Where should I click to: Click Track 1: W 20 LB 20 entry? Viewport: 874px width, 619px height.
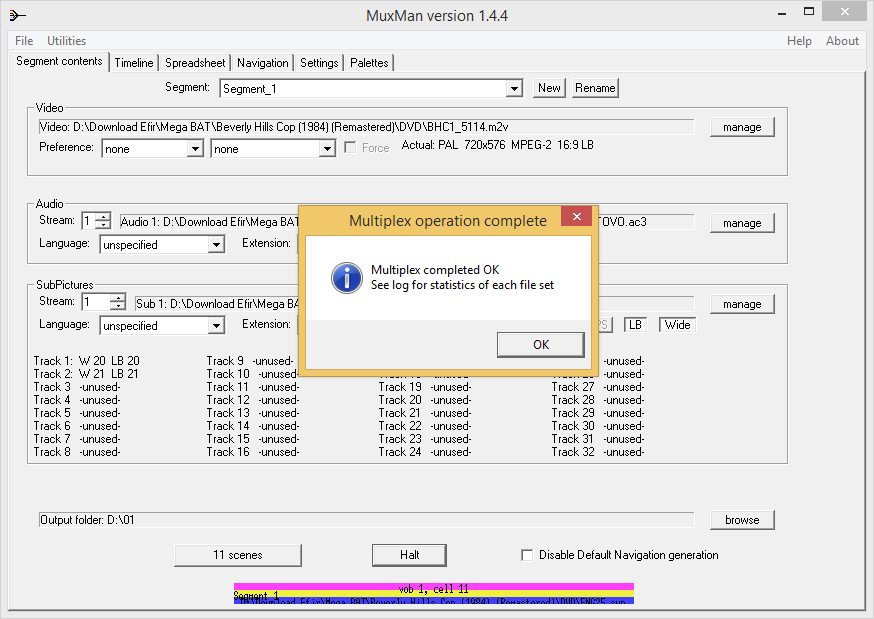click(86, 361)
